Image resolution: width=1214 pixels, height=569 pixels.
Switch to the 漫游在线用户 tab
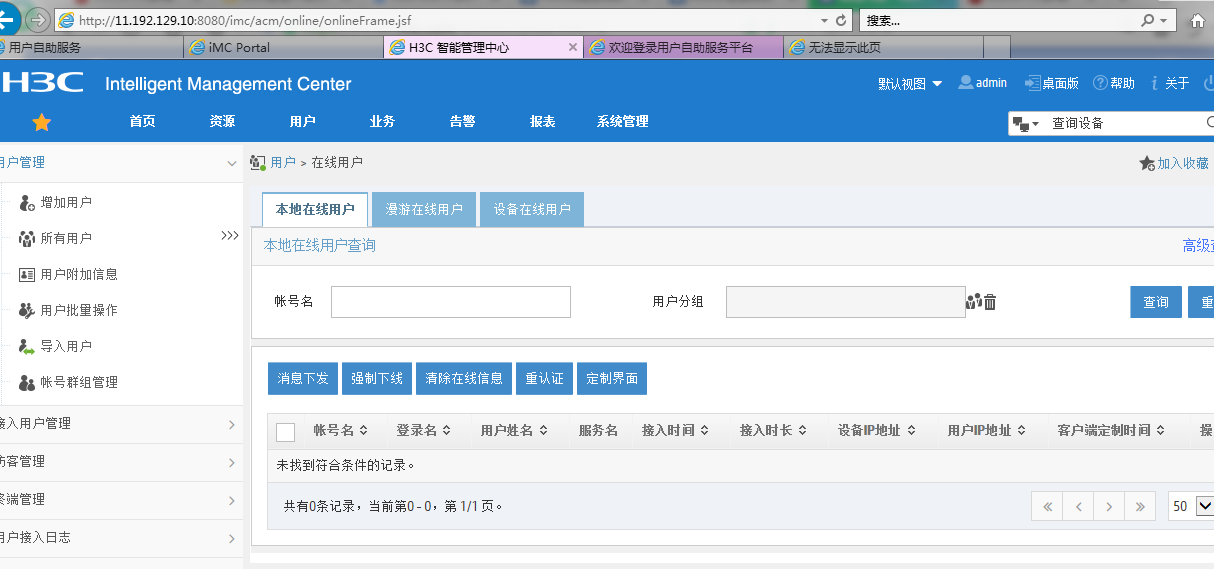point(424,209)
